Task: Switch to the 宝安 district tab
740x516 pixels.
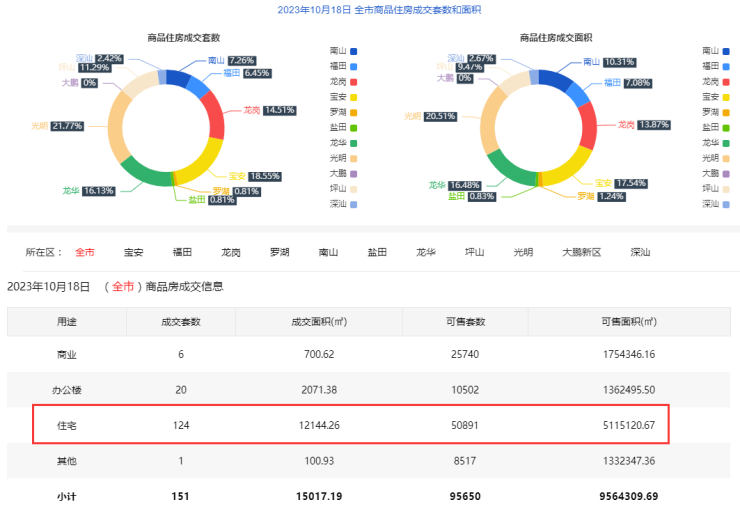Action: [x=133, y=253]
